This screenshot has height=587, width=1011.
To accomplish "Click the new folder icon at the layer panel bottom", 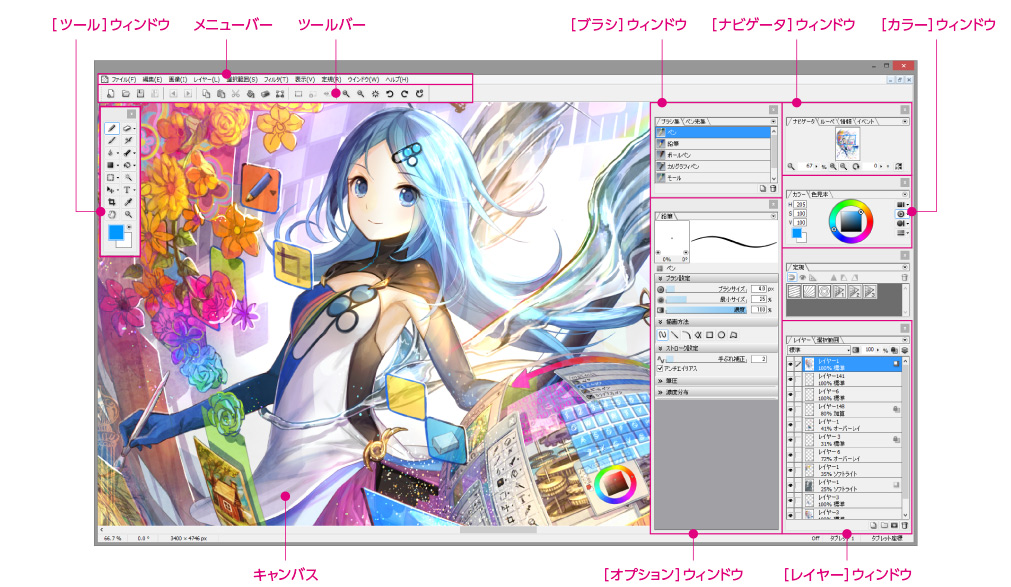I will point(884,526).
